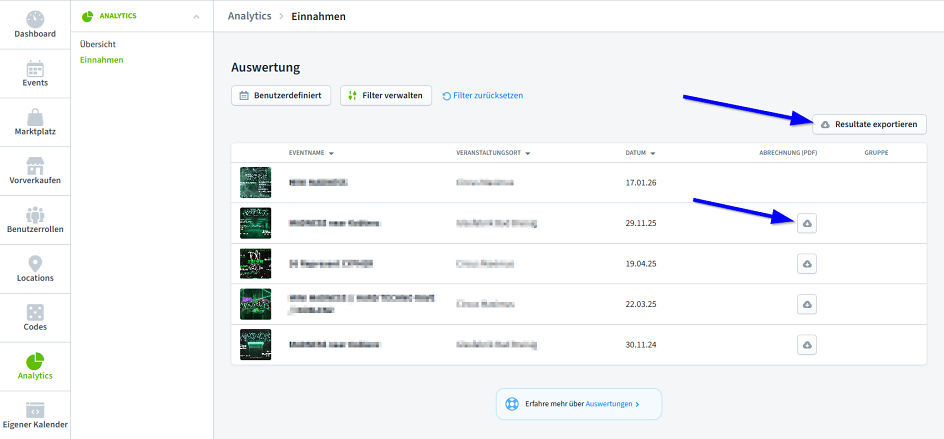Open Dashboard from the sidebar
The height and width of the screenshot is (439, 944).
(35, 24)
